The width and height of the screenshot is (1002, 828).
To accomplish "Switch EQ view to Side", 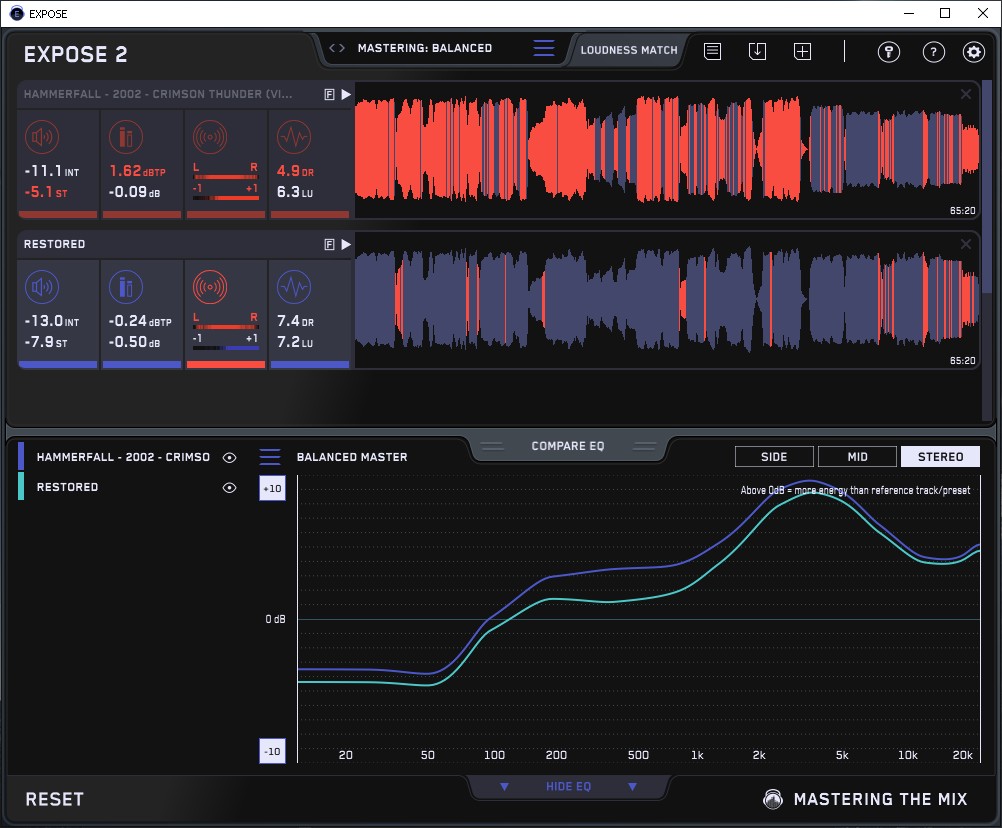I will click(774, 457).
